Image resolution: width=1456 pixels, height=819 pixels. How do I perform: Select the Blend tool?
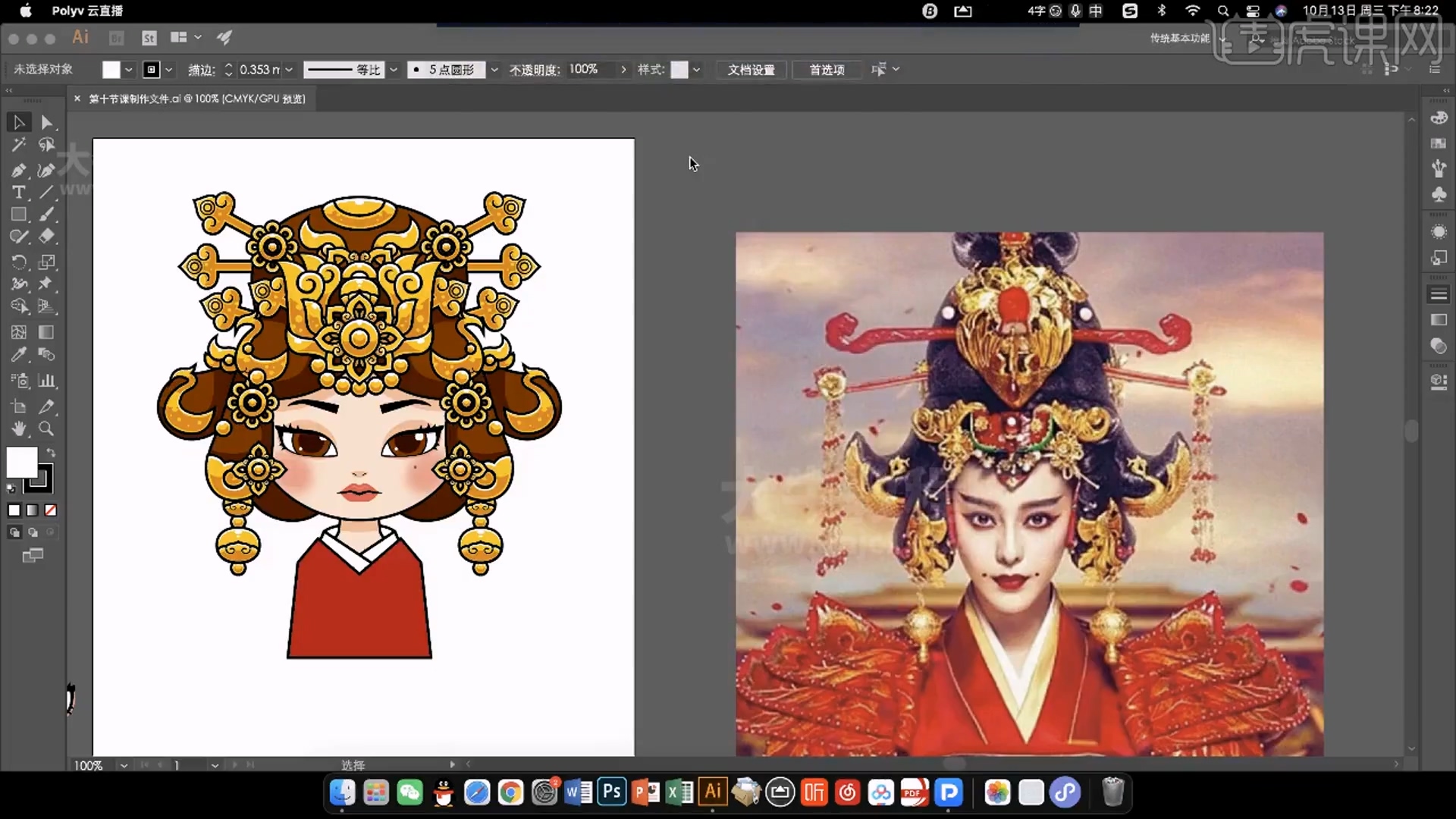(47, 354)
